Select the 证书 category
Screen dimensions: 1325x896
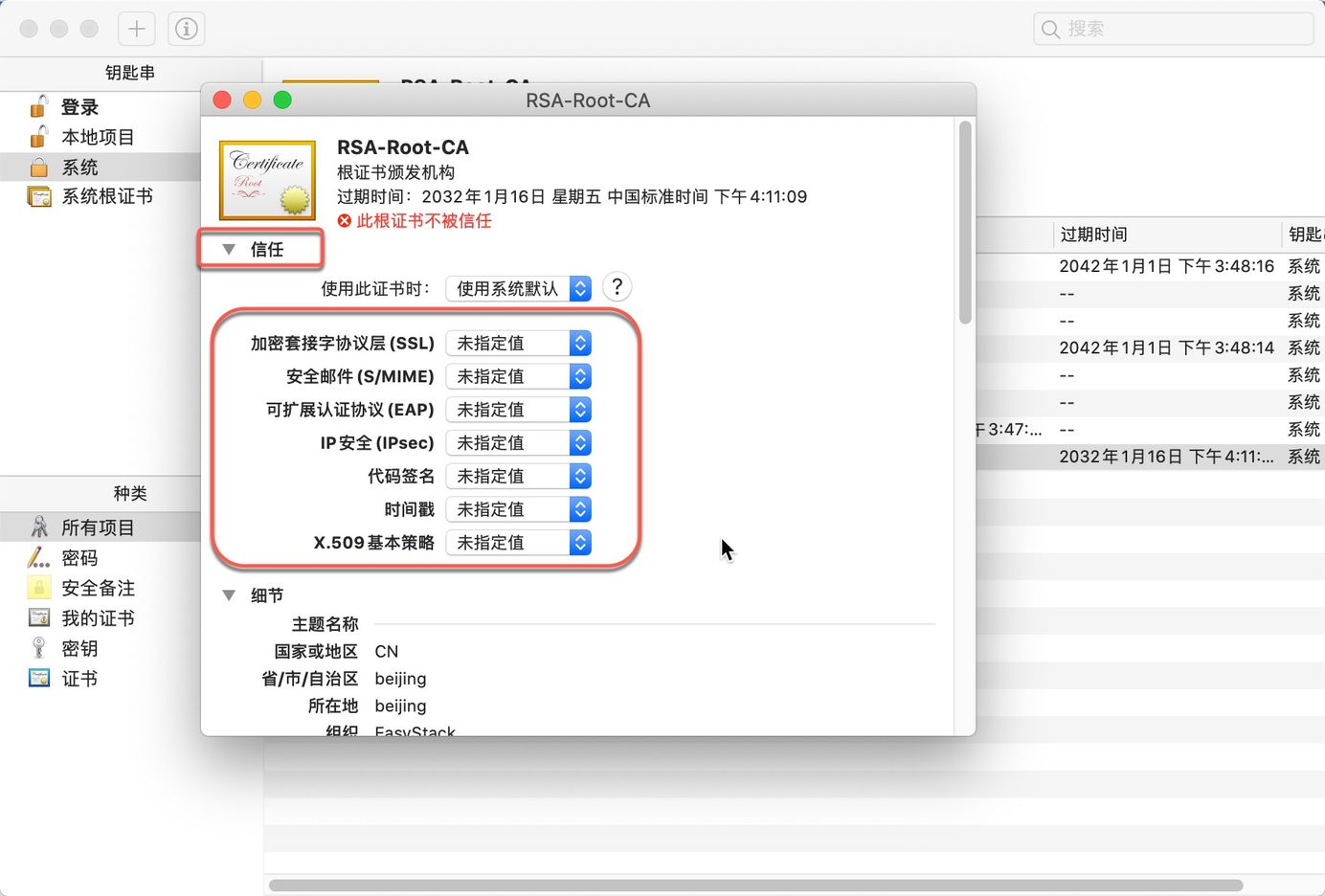(79, 679)
